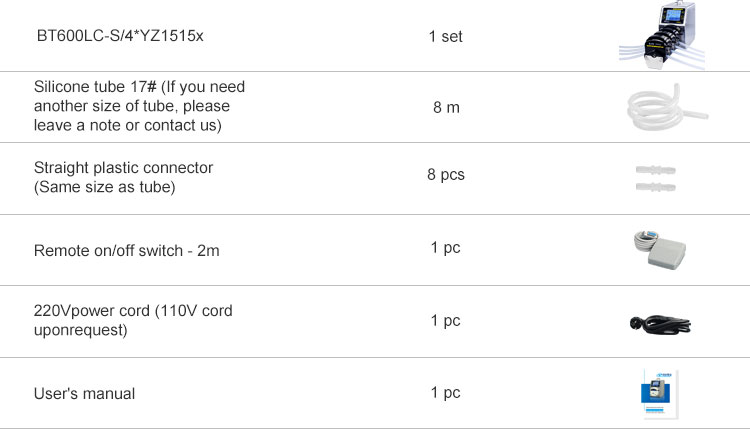Click the coiled silicone tube image

[x=667, y=108]
